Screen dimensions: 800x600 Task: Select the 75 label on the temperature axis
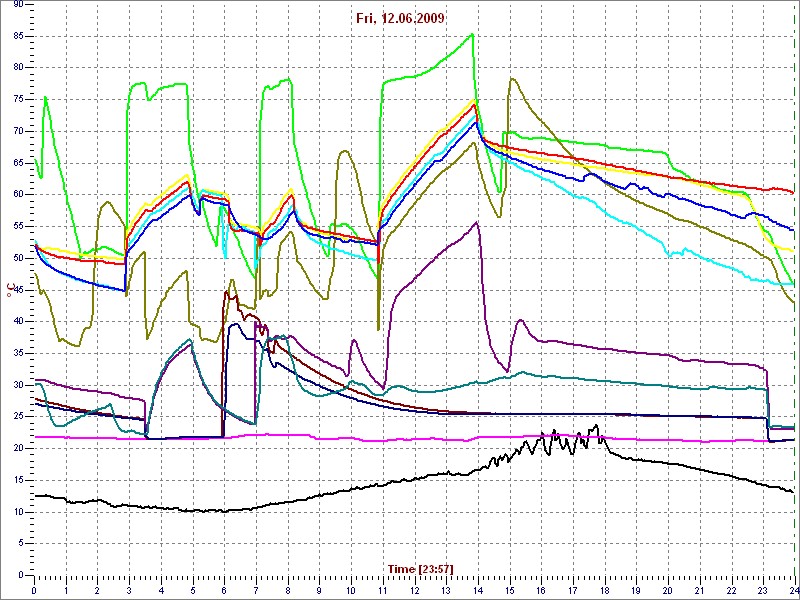[17, 99]
